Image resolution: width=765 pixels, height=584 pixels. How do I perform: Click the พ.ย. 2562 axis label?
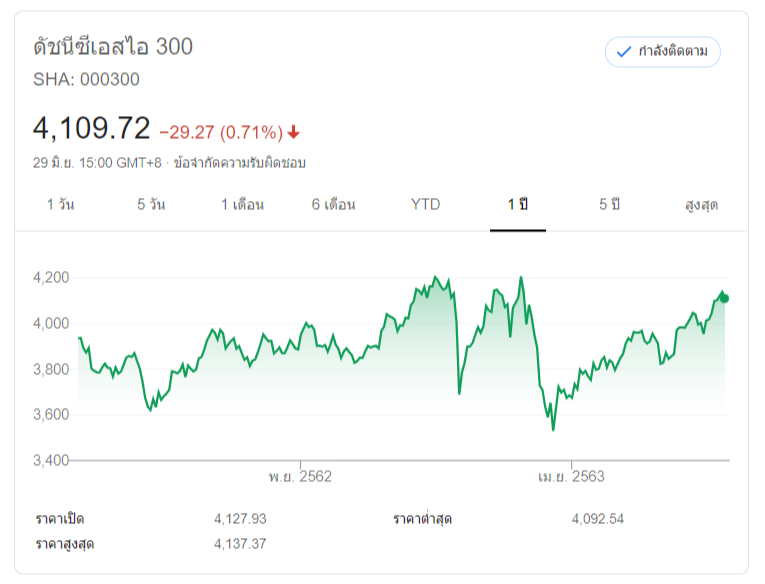(x=300, y=477)
